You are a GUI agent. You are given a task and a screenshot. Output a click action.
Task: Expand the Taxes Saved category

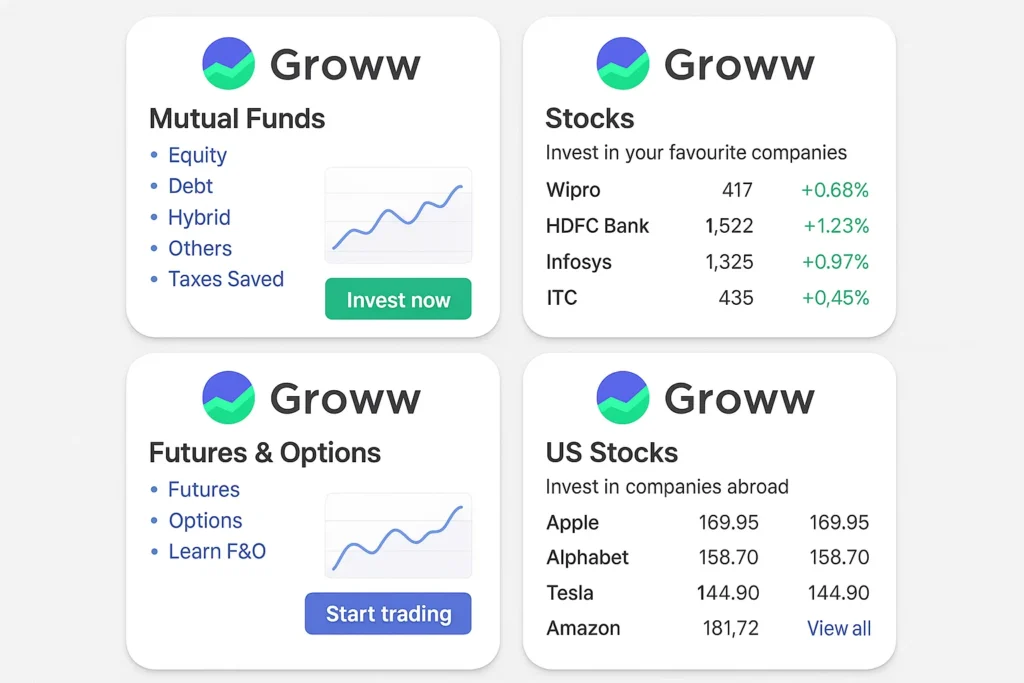(226, 280)
